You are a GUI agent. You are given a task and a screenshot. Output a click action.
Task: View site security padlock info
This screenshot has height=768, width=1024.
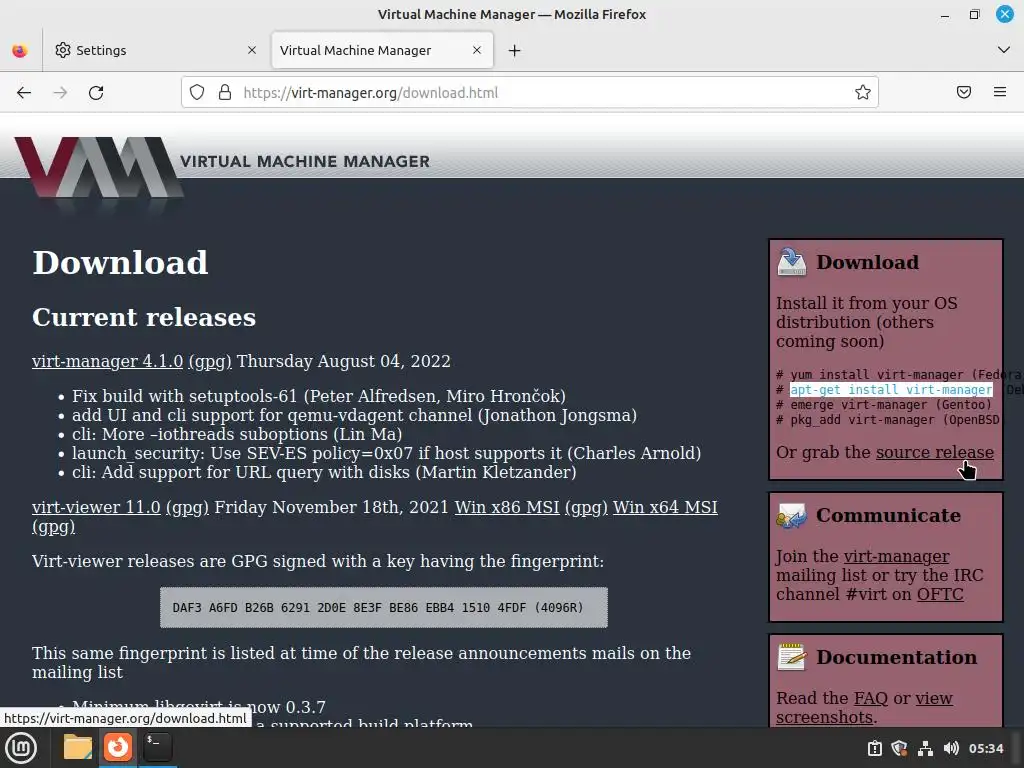pos(225,92)
